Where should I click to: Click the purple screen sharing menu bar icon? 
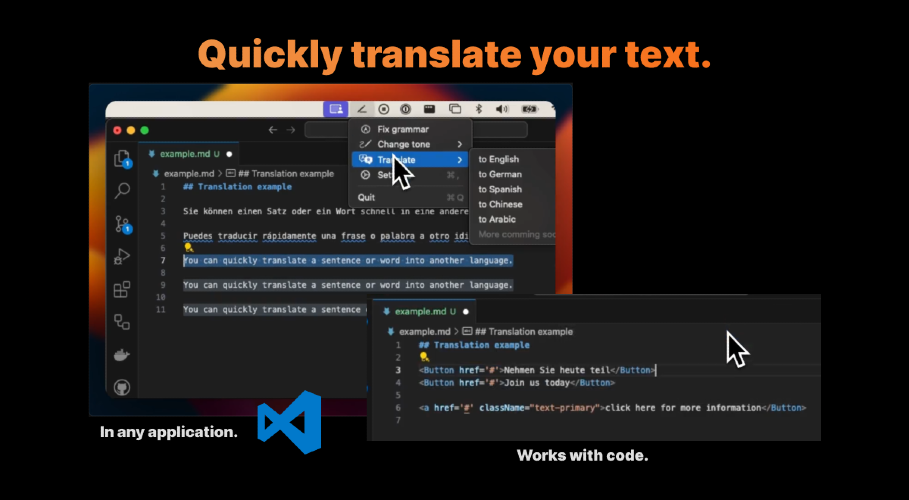pos(336,109)
